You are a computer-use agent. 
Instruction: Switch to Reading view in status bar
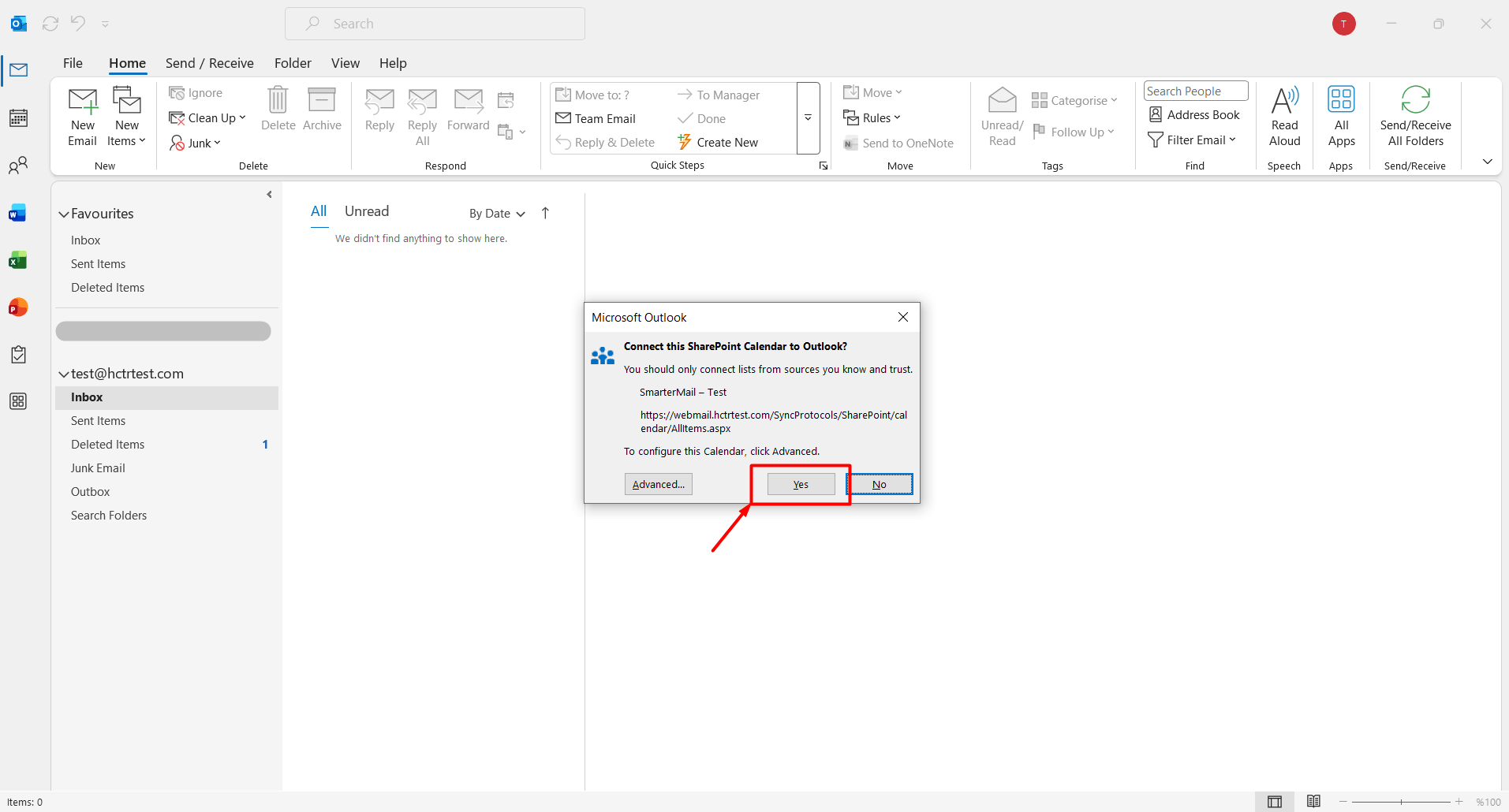(1313, 802)
